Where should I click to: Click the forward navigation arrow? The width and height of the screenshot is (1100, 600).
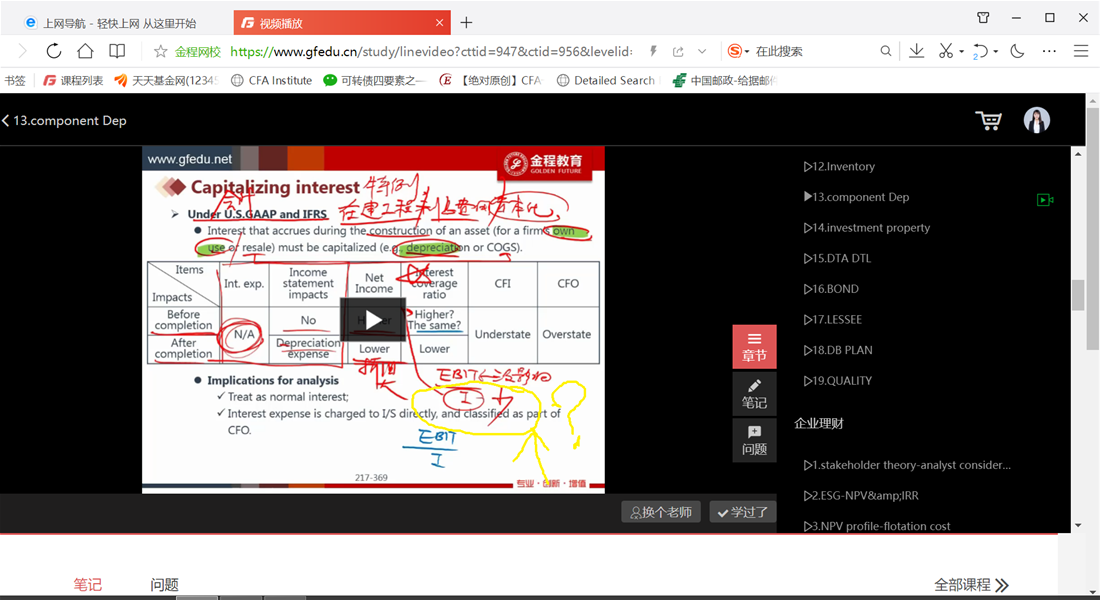pyautogui.click(x=22, y=51)
